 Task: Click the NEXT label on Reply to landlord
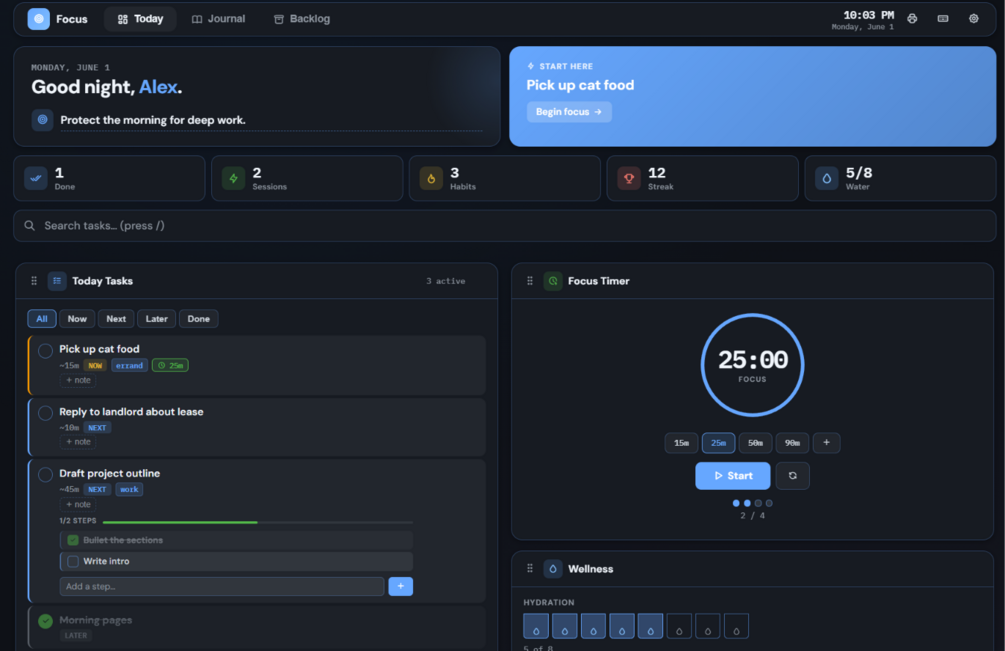tap(97, 427)
